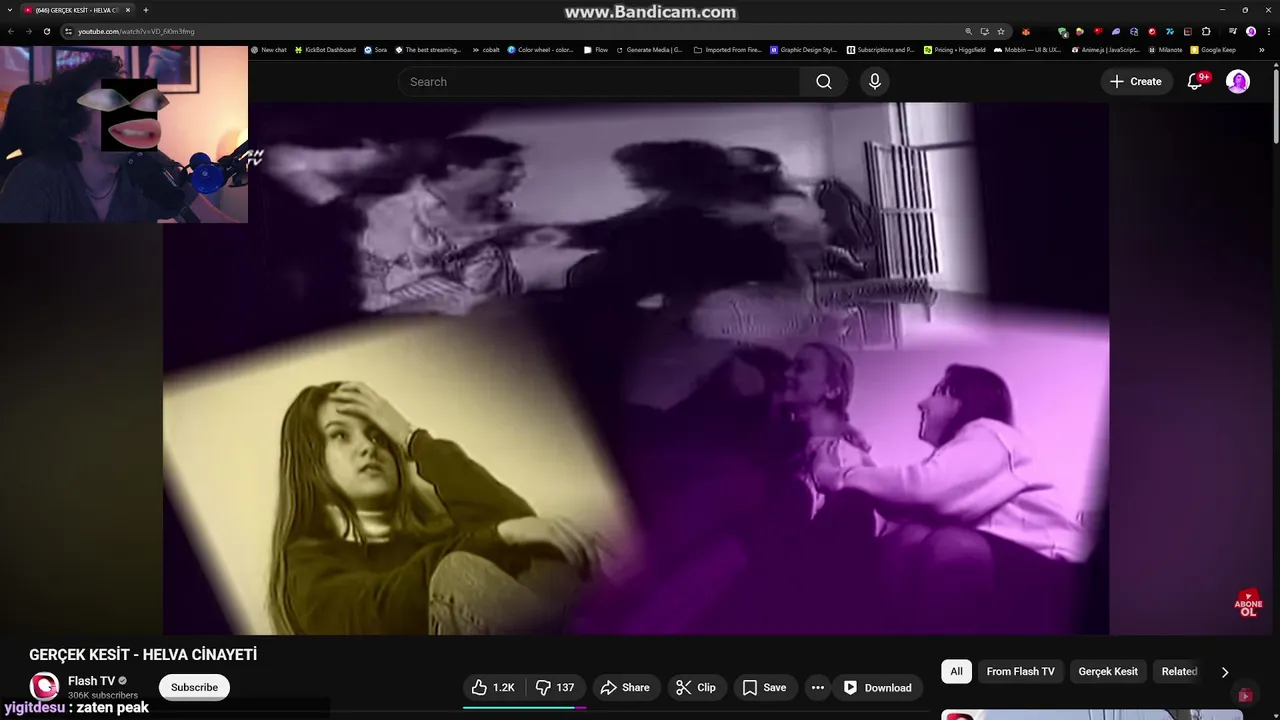Open the Color wheel bookmark

[x=541, y=49]
